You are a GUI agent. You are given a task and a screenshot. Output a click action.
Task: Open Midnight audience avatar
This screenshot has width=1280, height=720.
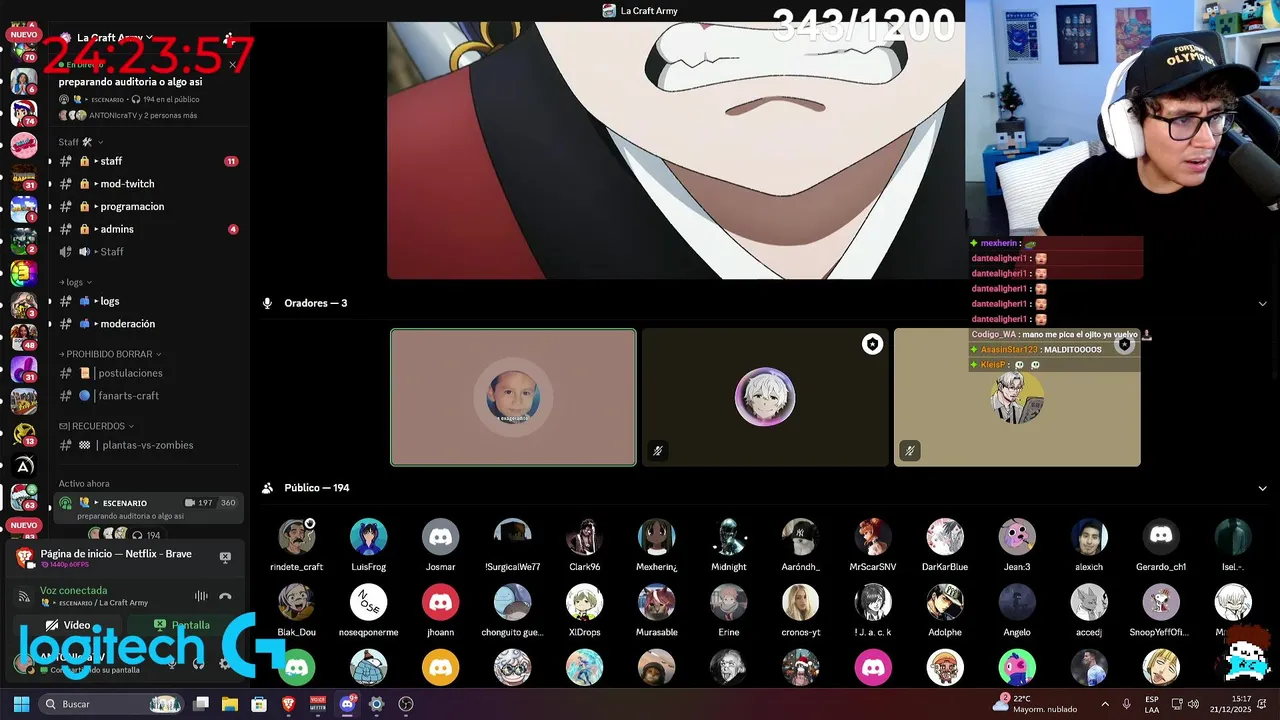coord(729,537)
